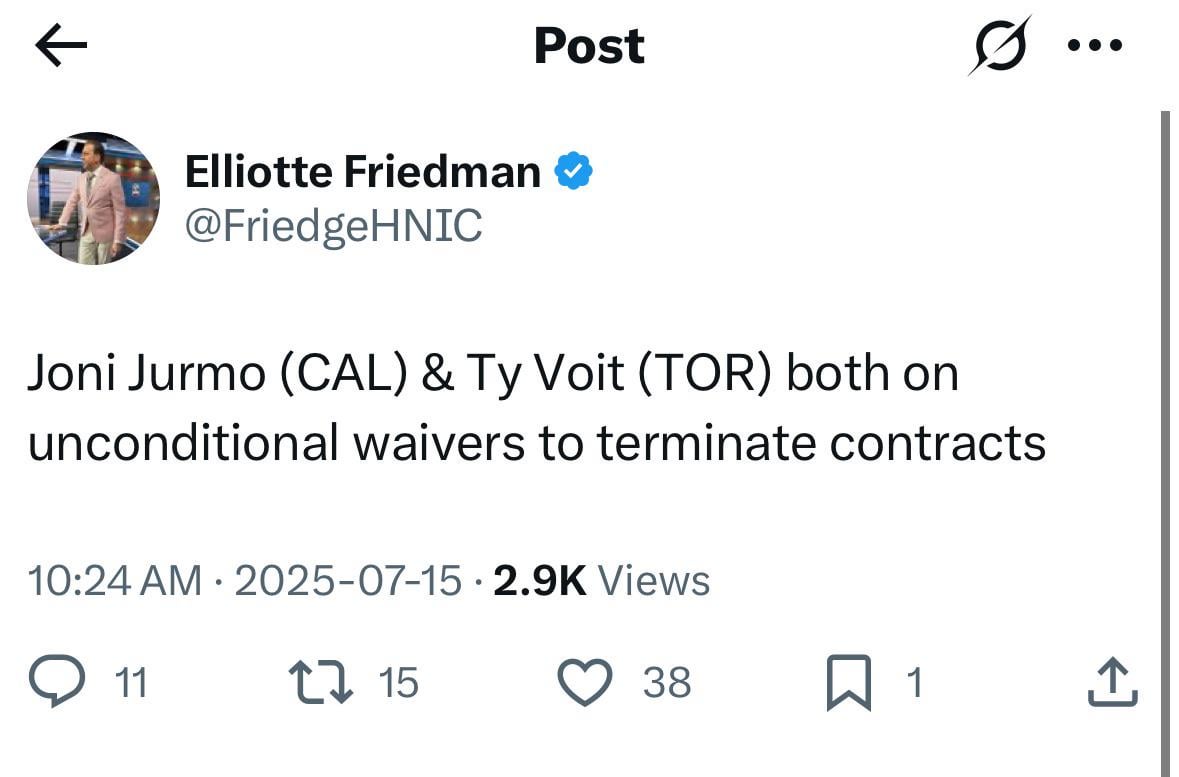Tap the Post header title
This screenshot has height=777, width=1179.
click(x=589, y=46)
